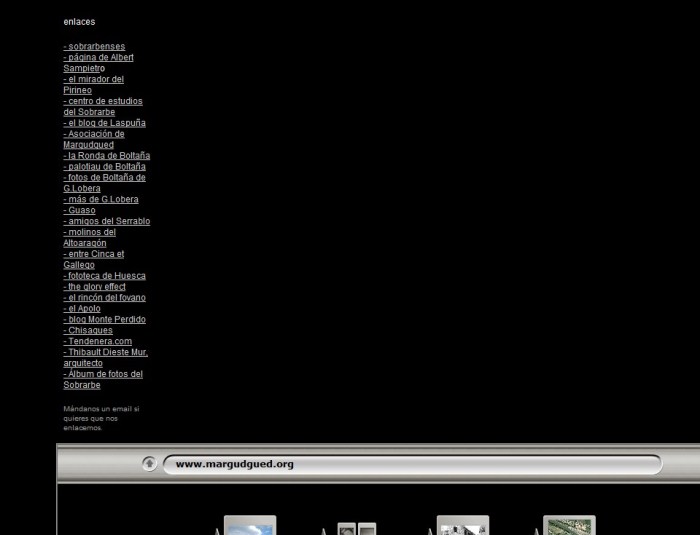Go to fototeca de Huesca

click(104, 276)
